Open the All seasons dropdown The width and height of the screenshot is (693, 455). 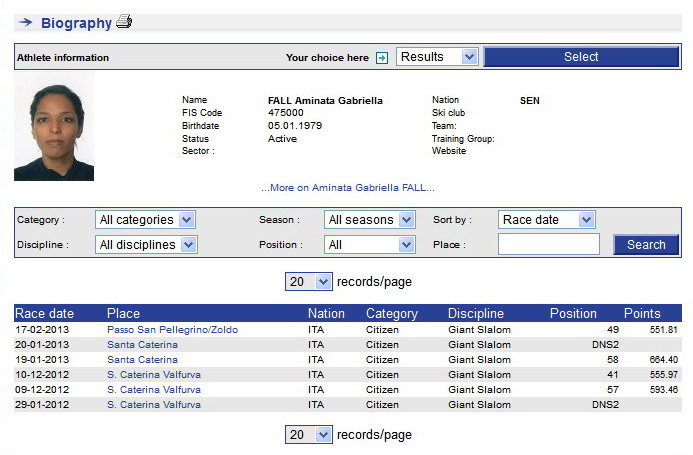coord(369,220)
